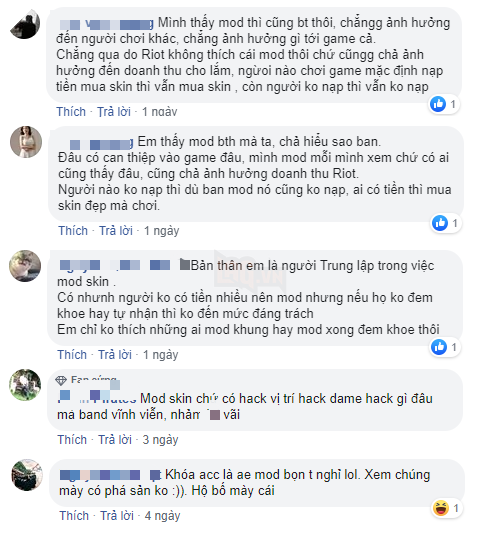500x545 pixels.
Task: Open the '4 ngày' timestamp of last comment
Action: [162, 515]
